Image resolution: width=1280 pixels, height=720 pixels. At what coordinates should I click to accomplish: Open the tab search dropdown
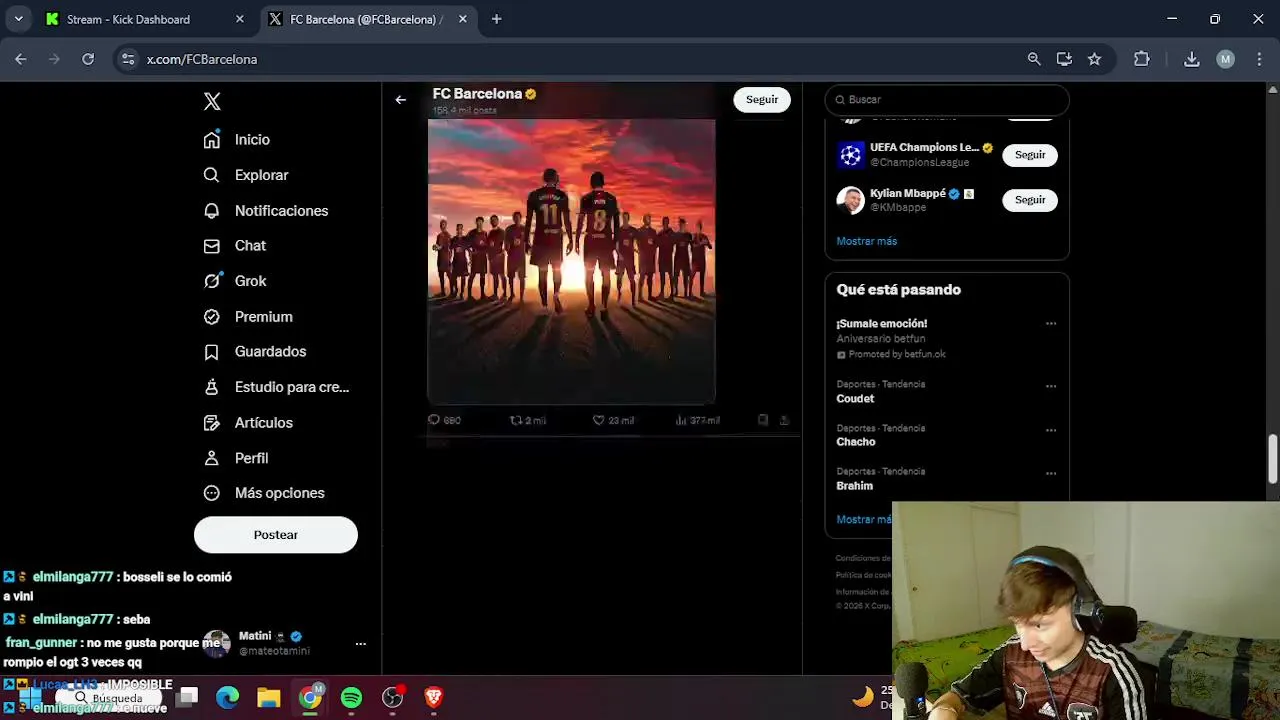(x=18, y=19)
